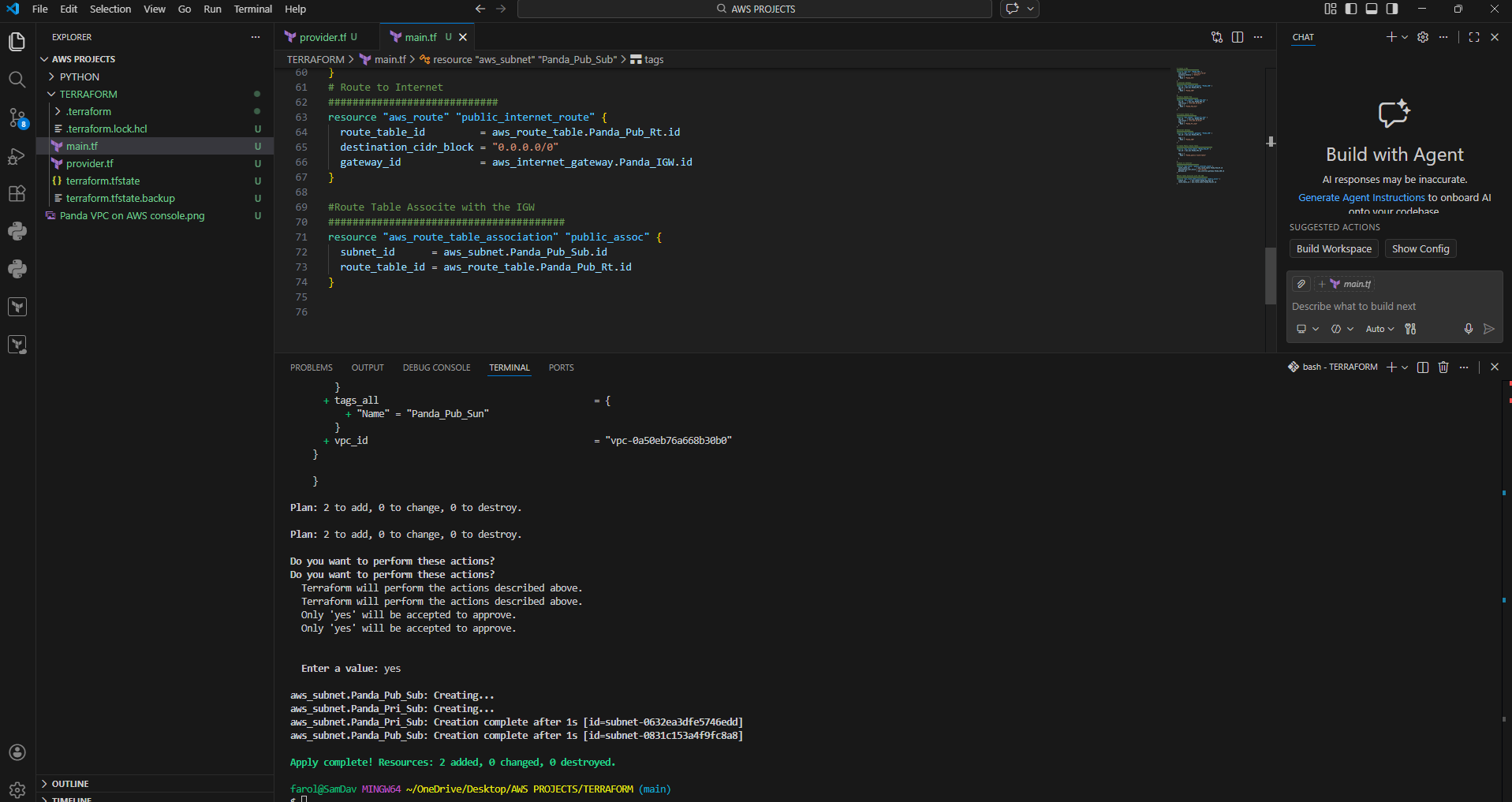Viewport: 1512px width, 802px height.
Task: Click the Build Workspace button
Action: (1334, 248)
